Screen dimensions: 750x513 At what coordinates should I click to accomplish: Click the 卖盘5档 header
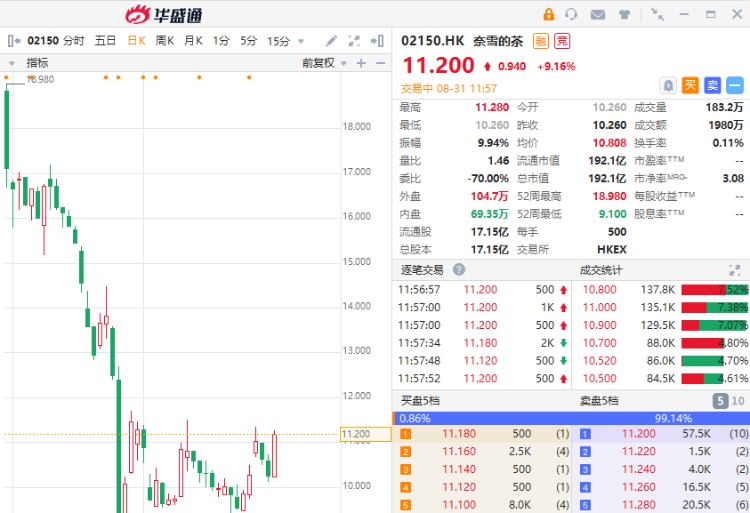pos(599,401)
